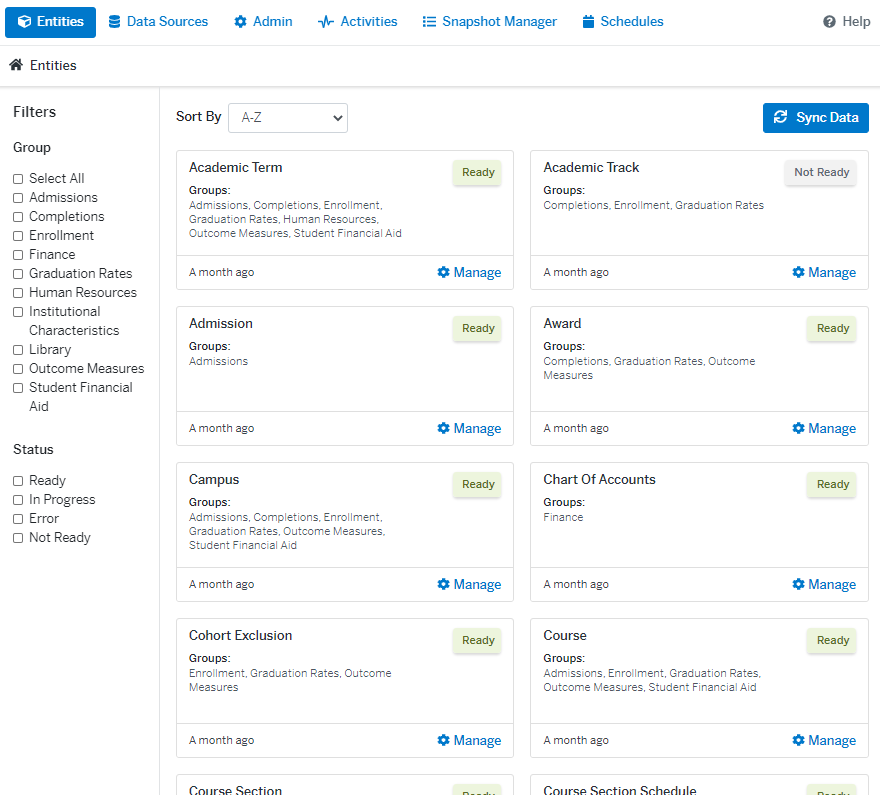880x795 pixels.
Task: Check the Ready status filter
Action: [x=18, y=481]
